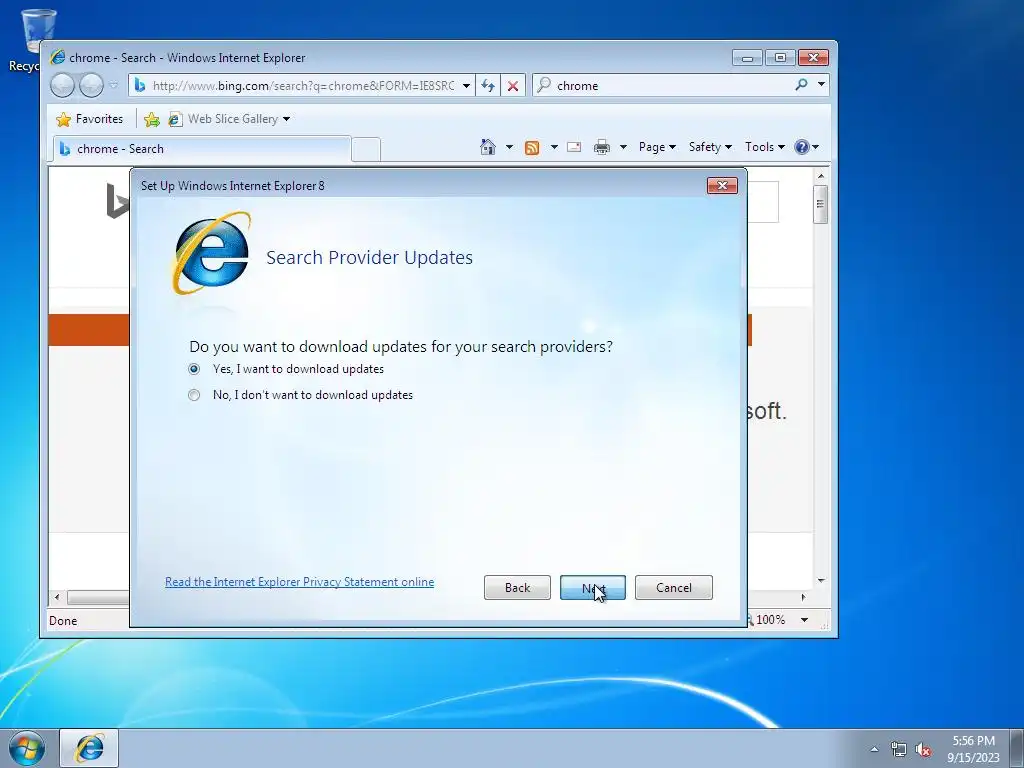
Task: Close the Set Up Internet Explorer 8 dialog
Action: [722, 185]
